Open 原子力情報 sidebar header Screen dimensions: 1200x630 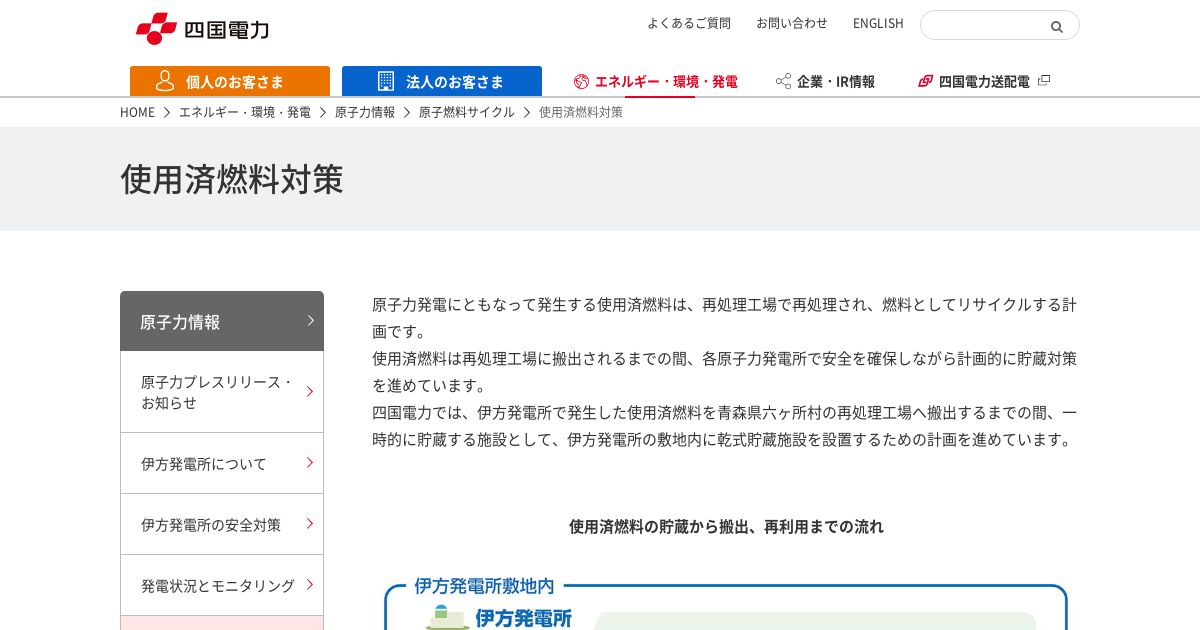click(x=222, y=321)
